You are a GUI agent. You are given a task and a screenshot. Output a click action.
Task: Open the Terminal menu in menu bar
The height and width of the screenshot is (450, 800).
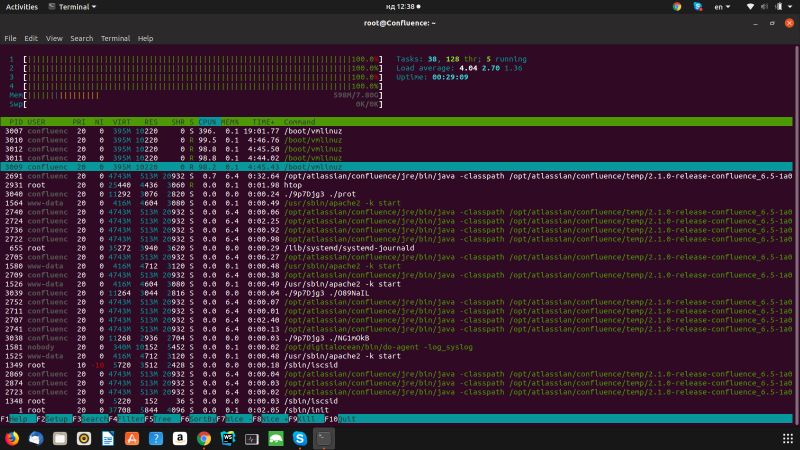coord(115,38)
